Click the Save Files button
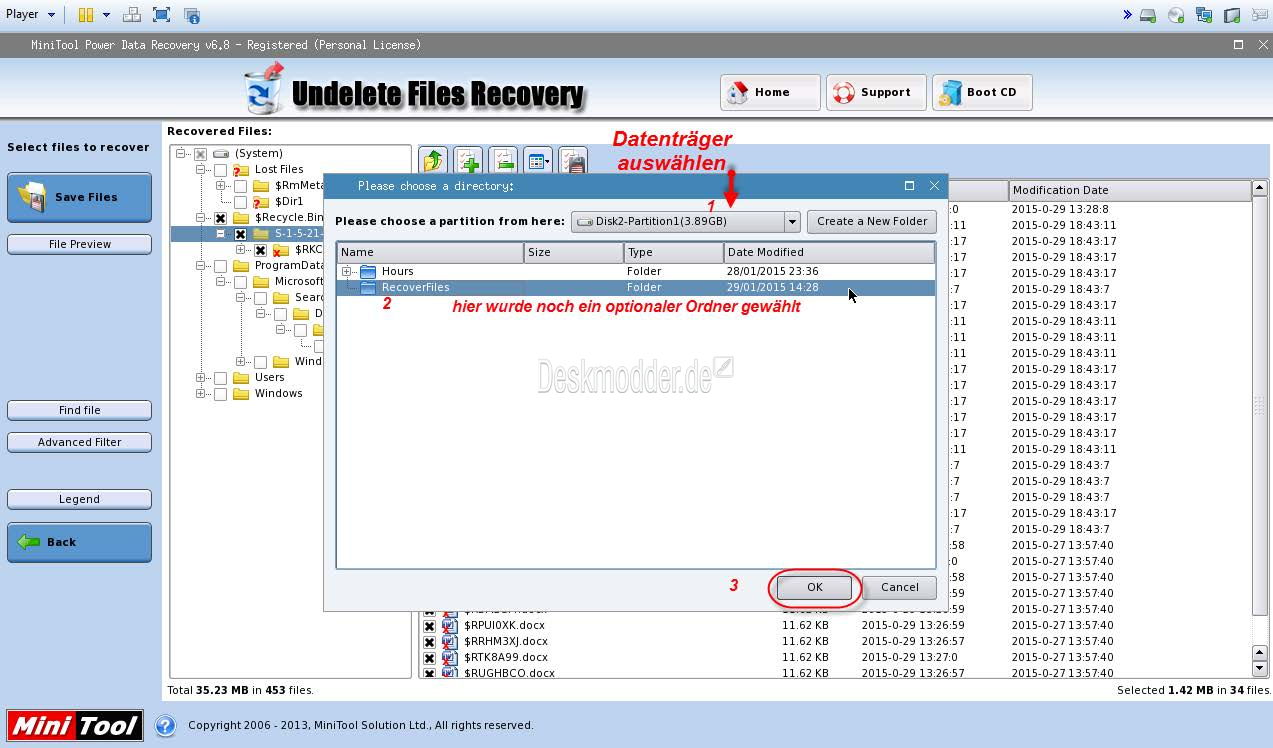This screenshot has height=748, width=1273. tap(80, 197)
